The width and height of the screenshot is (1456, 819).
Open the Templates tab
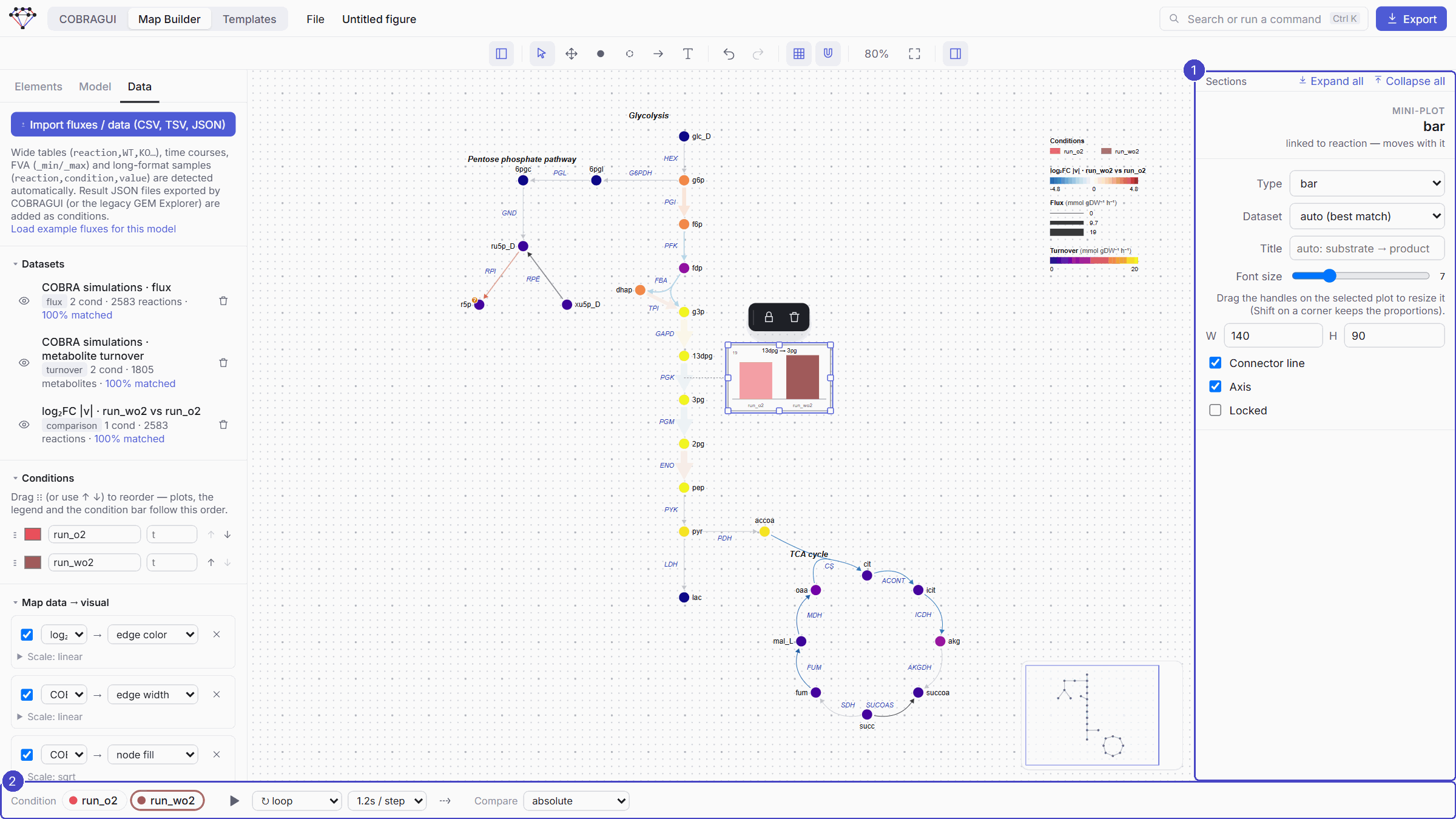tap(249, 19)
